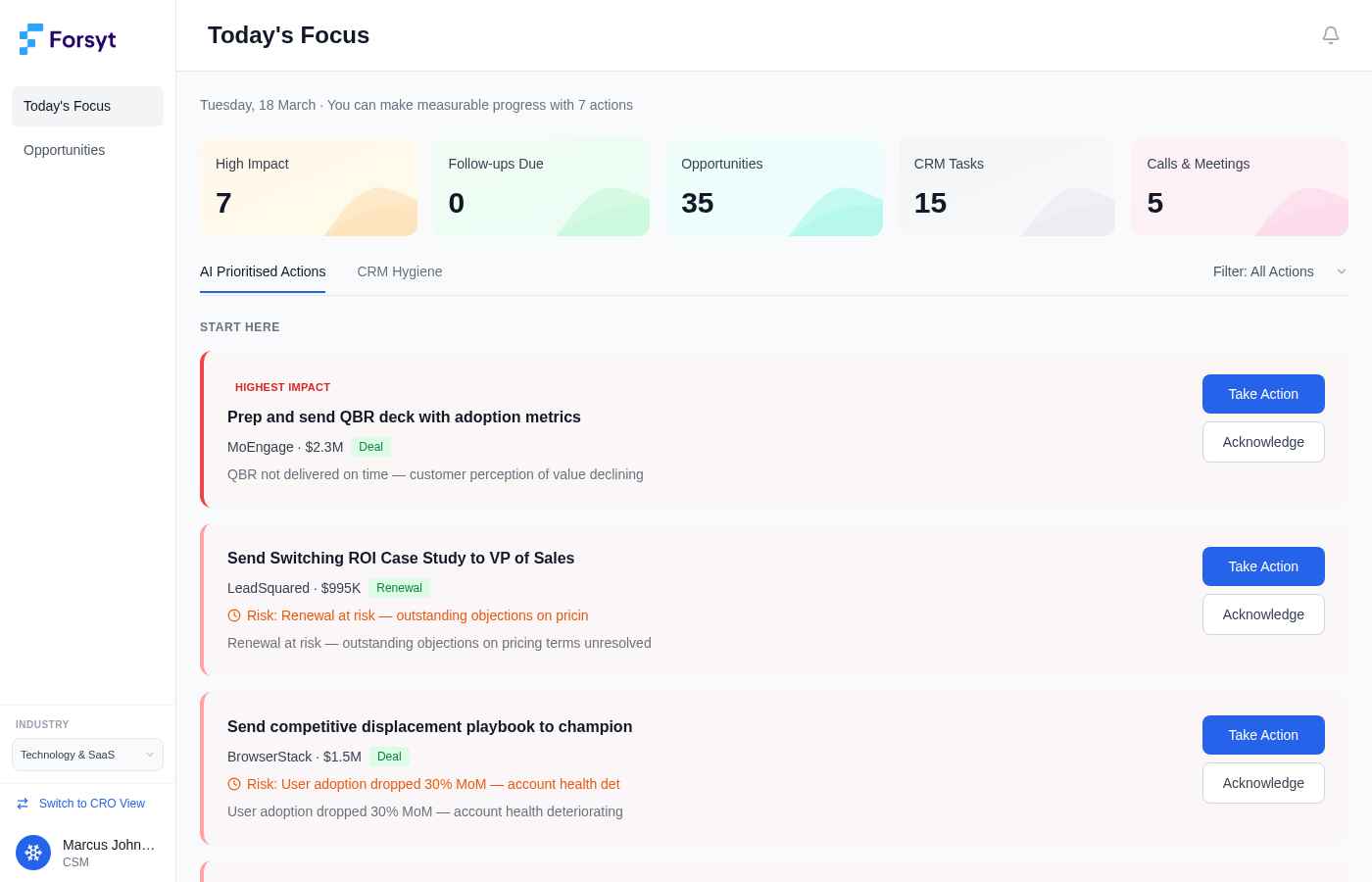Image resolution: width=1372 pixels, height=882 pixels.
Task: Click the CRM Tasks card showing 15
Action: tap(1005, 186)
